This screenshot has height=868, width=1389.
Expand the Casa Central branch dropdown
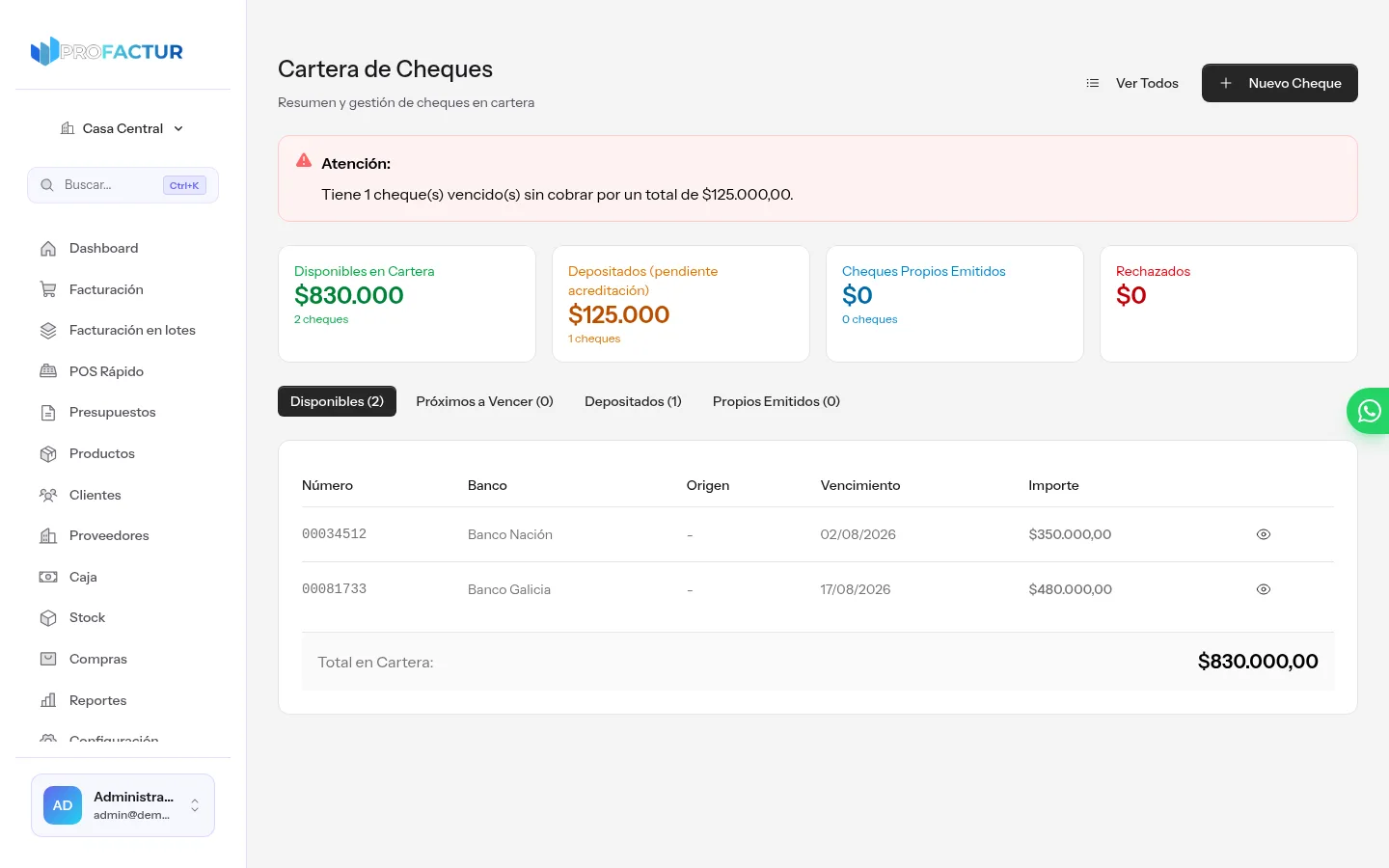click(x=123, y=128)
